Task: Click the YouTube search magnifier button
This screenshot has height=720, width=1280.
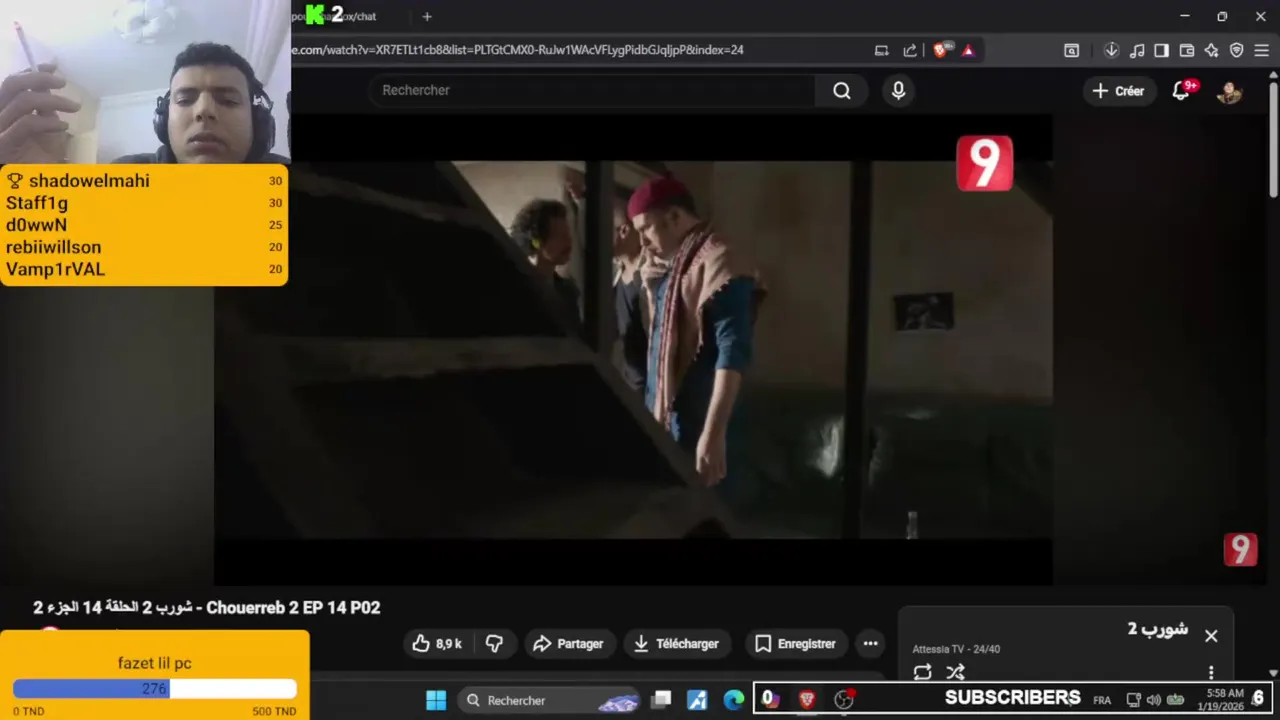Action: pyautogui.click(x=842, y=91)
